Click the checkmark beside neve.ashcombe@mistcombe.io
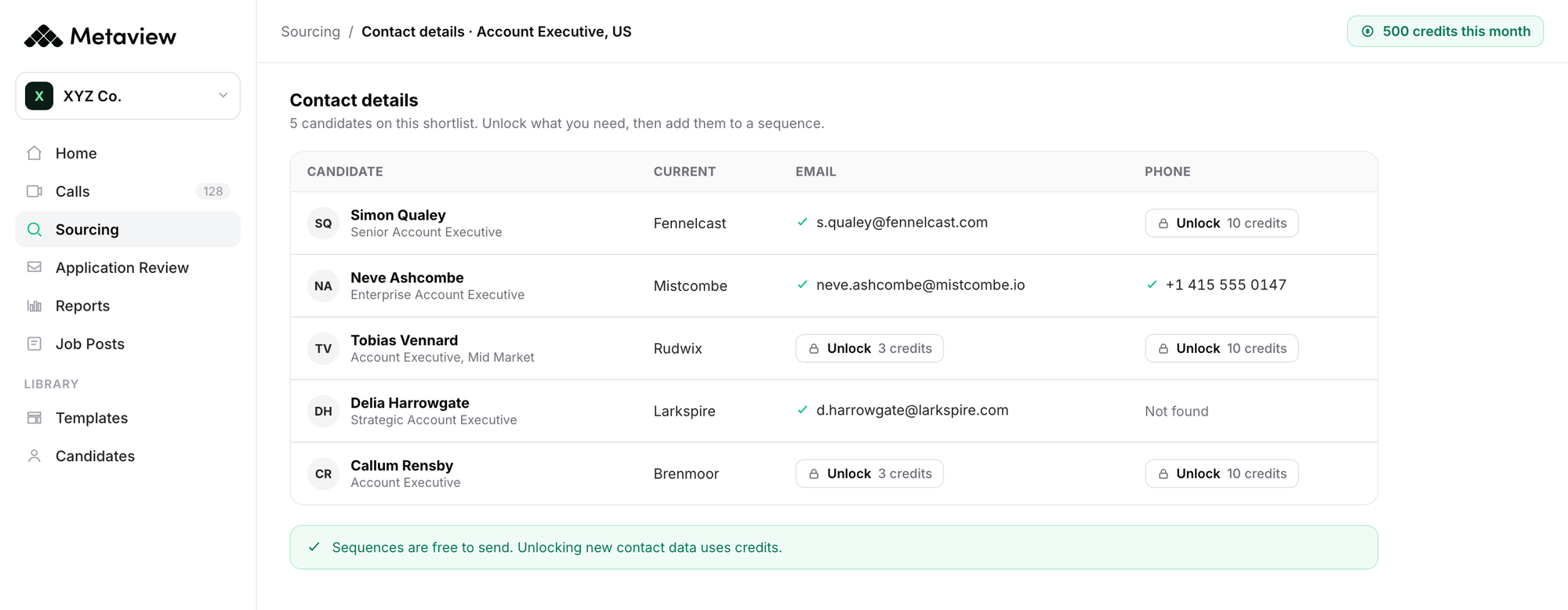This screenshot has height=610, width=1568. coord(802,285)
